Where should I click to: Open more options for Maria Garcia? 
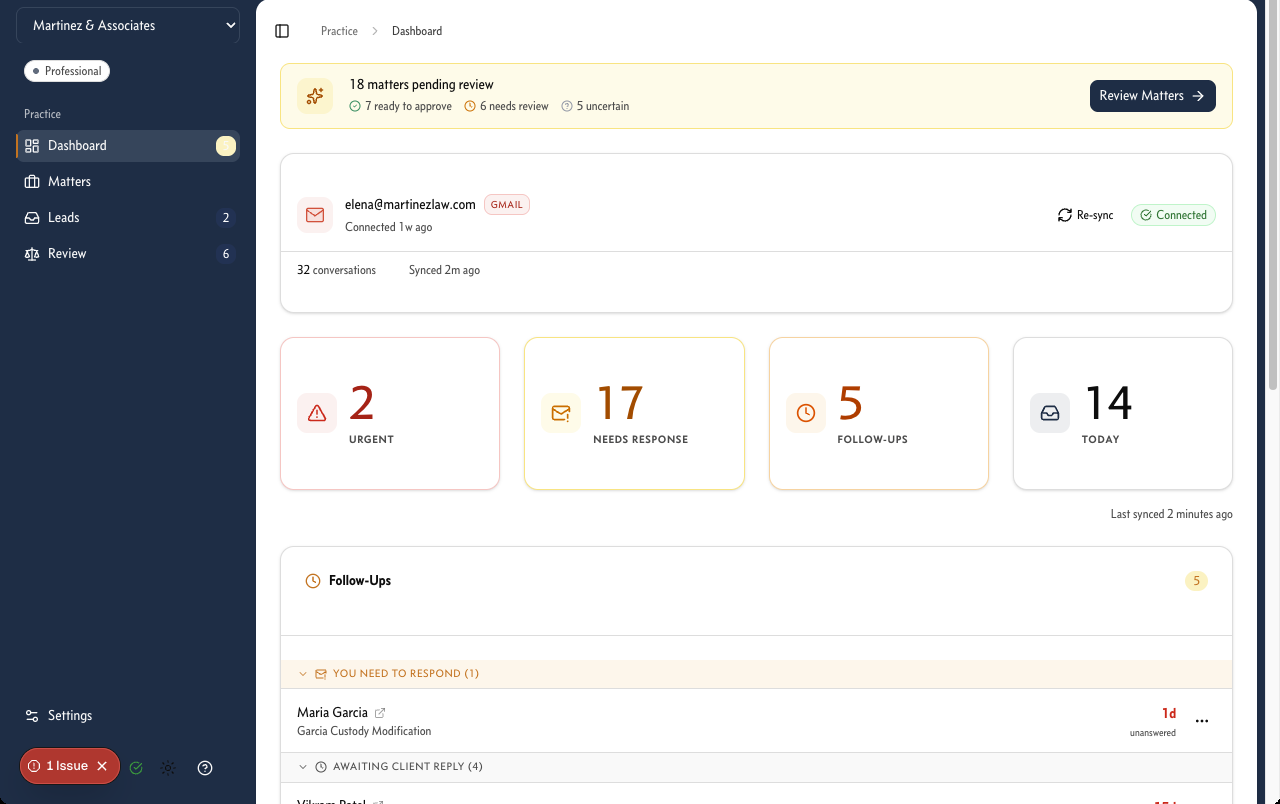point(1202,721)
